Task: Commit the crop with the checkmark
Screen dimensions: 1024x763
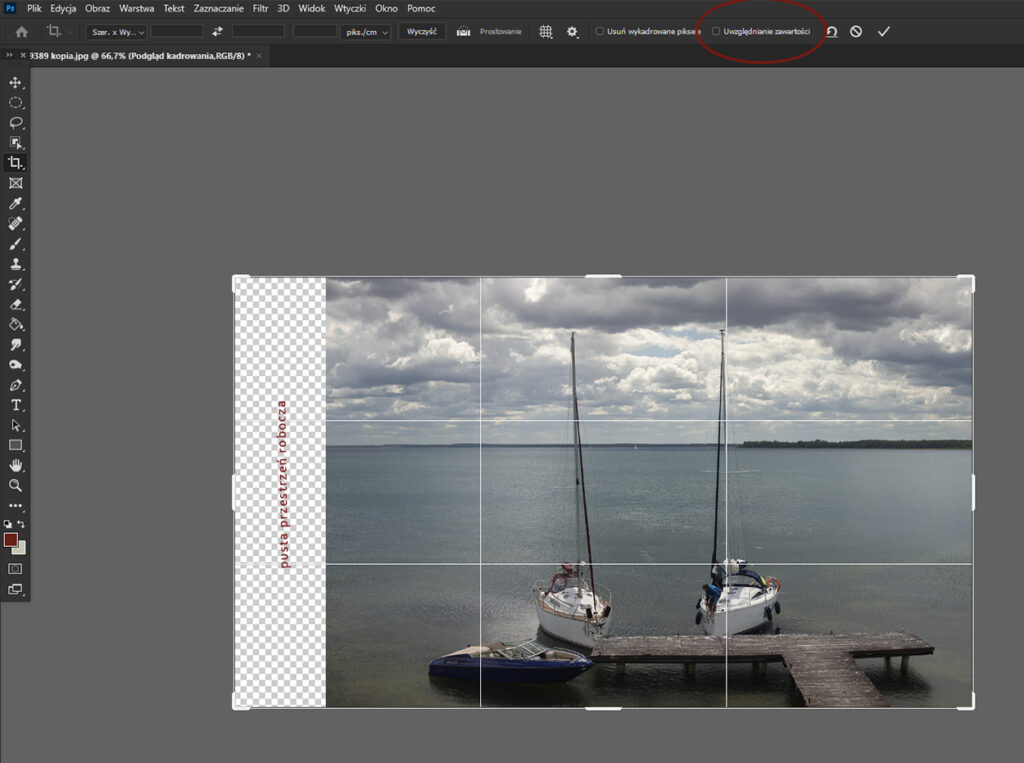Action: pos(884,31)
